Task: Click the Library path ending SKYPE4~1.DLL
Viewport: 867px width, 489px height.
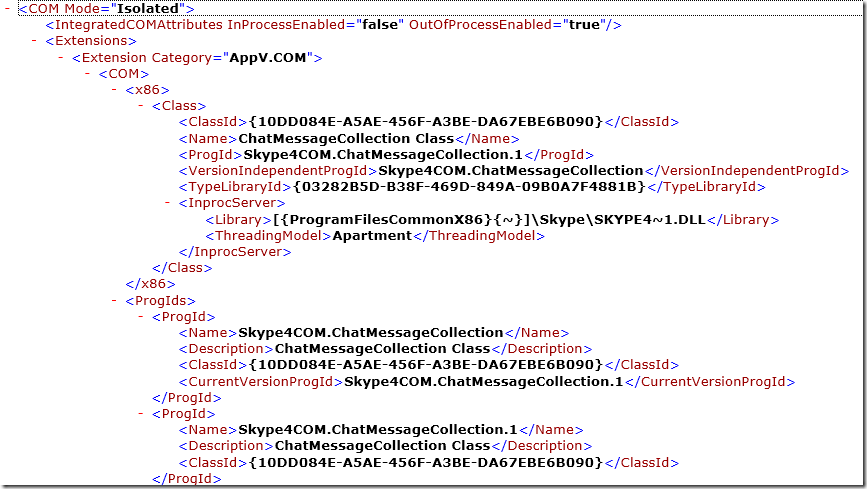Action: (x=489, y=220)
